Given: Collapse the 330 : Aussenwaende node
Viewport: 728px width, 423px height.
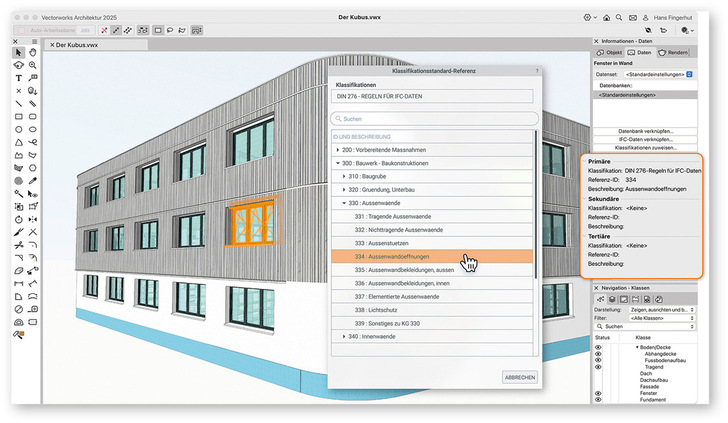Looking at the screenshot, I should [345, 202].
